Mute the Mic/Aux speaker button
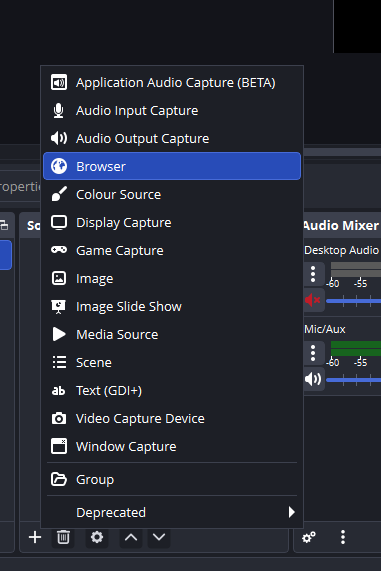 313,379
